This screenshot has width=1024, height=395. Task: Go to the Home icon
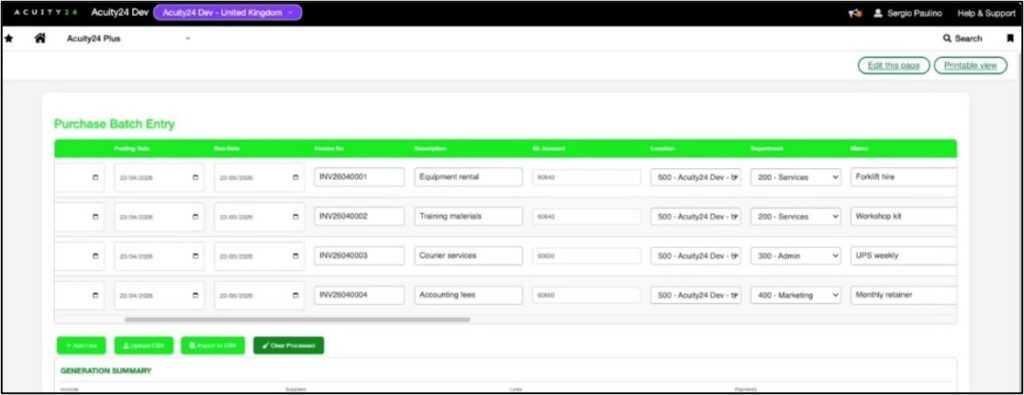pyautogui.click(x=40, y=39)
